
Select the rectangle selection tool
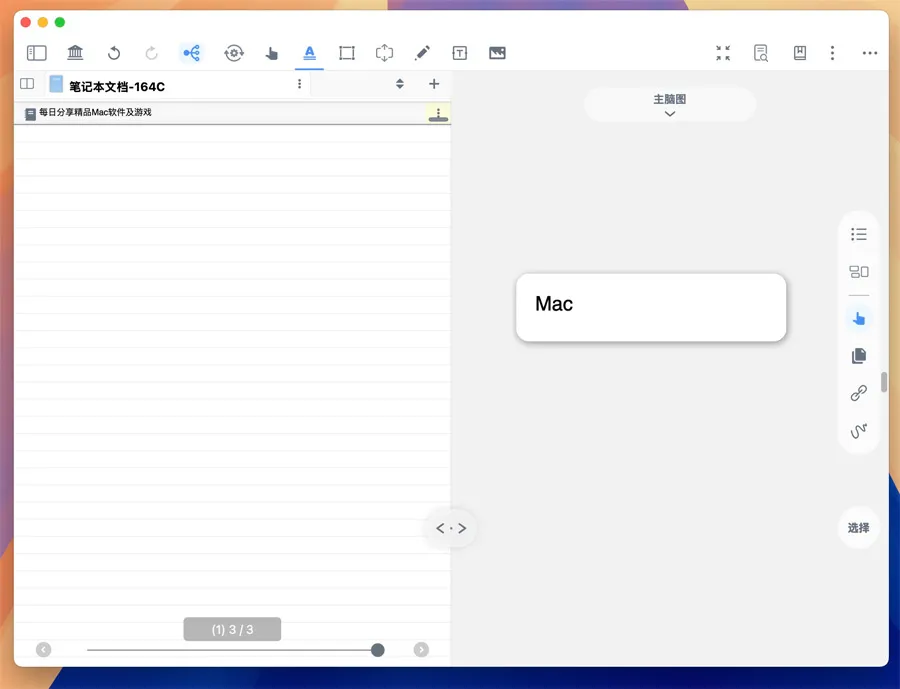pyautogui.click(x=347, y=53)
